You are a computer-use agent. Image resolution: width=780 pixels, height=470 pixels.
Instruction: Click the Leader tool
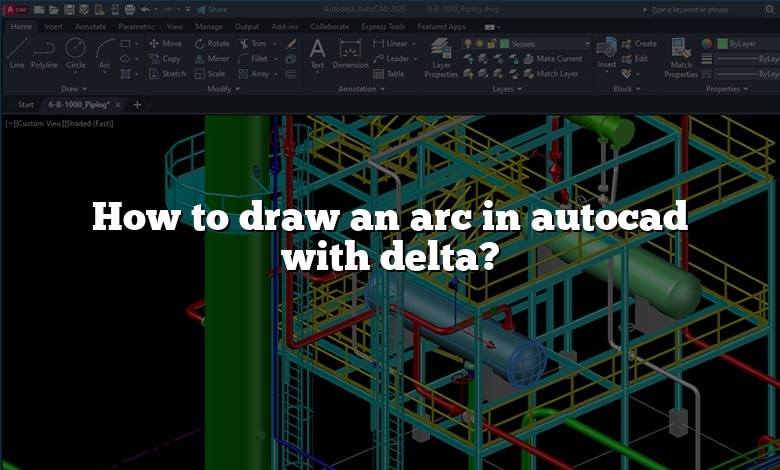pos(391,59)
